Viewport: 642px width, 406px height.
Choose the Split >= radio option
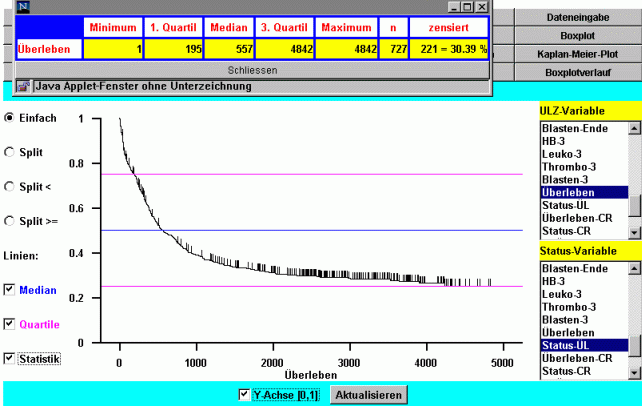(x=9, y=221)
